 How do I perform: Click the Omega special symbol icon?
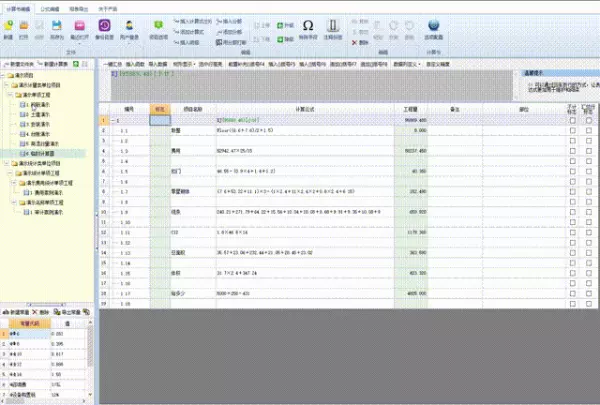(x=308, y=26)
